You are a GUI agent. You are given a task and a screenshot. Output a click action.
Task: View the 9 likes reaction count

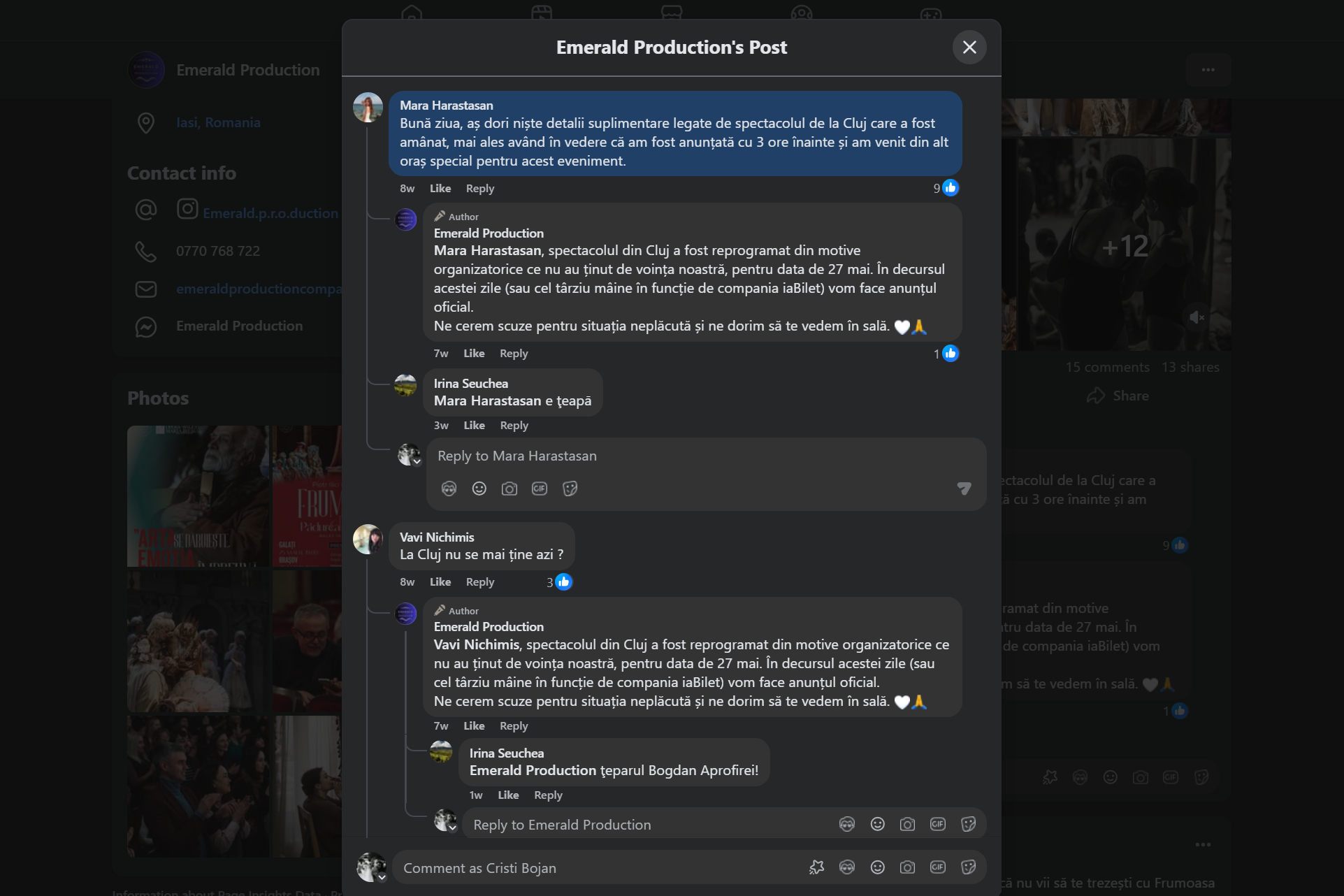click(946, 188)
